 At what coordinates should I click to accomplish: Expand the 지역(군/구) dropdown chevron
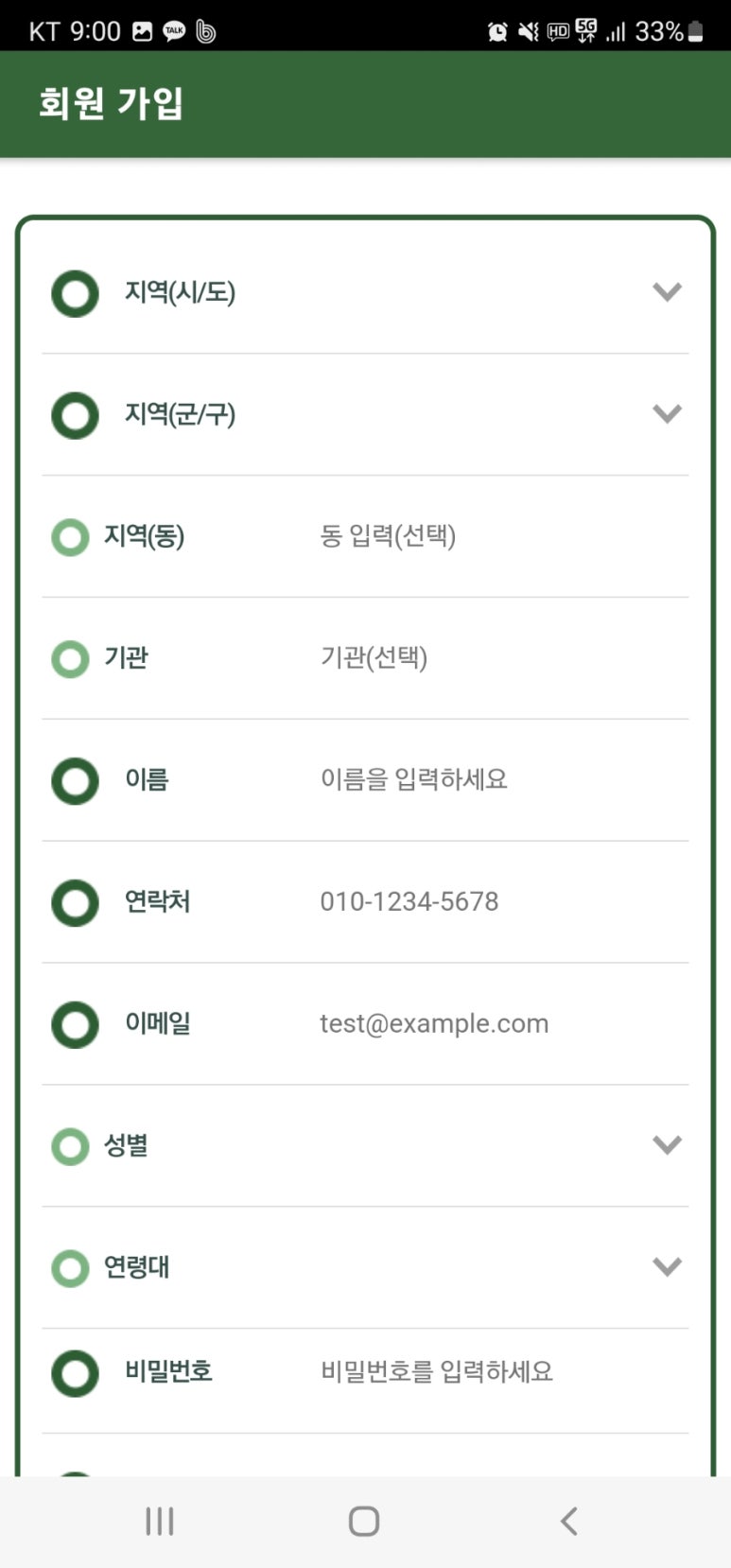(x=667, y=414)
